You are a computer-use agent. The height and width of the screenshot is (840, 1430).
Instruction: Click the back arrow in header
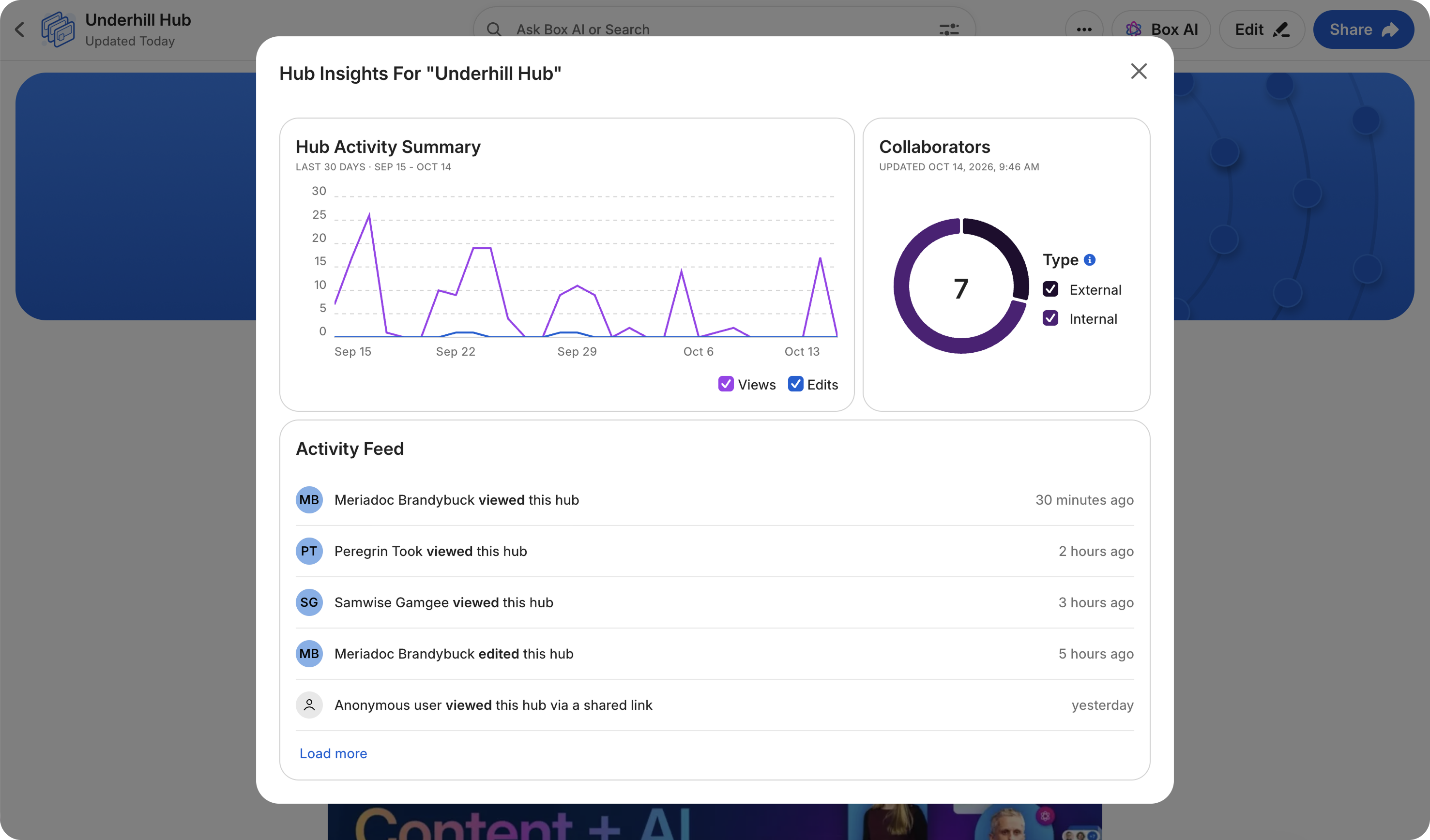pos(20,30)
